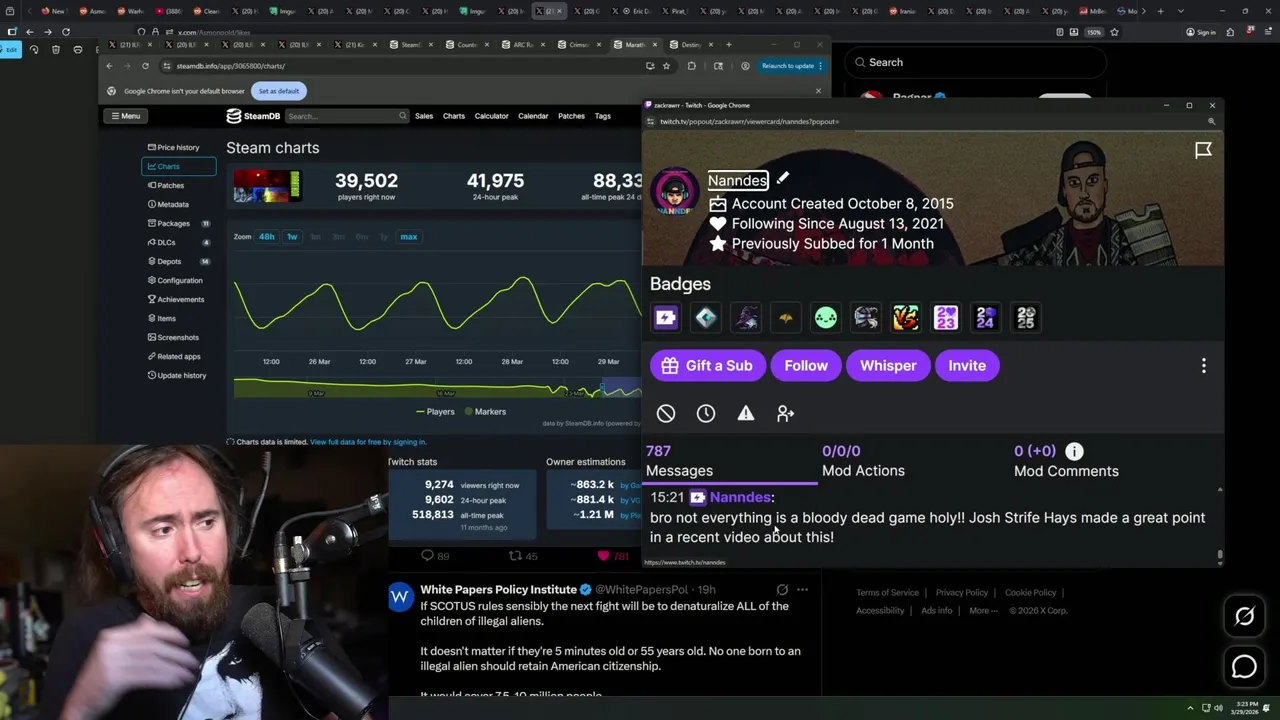Click the blue diamond badge
1280x720 pixels.
pos(706,318)
